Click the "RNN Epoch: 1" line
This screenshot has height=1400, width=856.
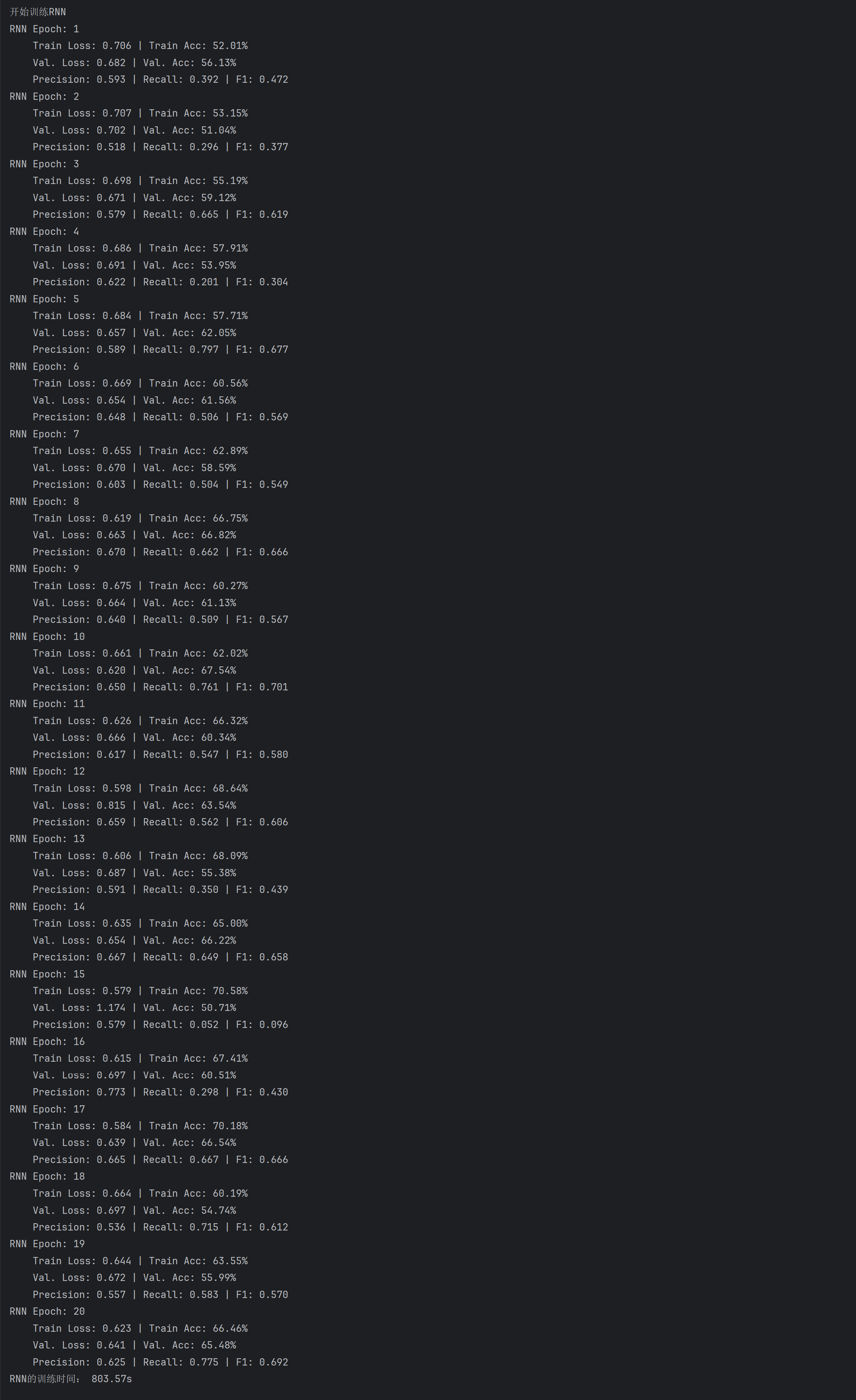click(x=44, y=29)
